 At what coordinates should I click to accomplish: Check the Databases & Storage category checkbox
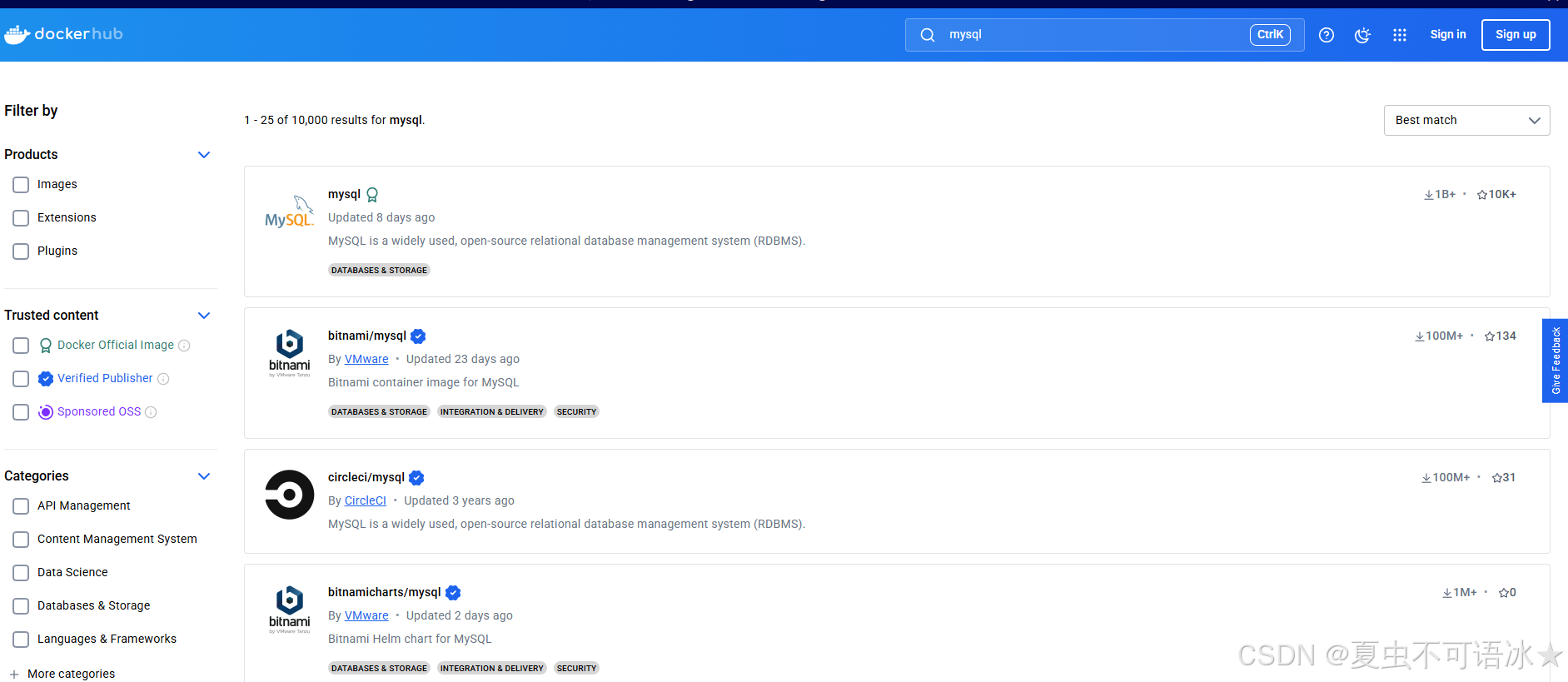pyautogui.click(x=21, y=606)
